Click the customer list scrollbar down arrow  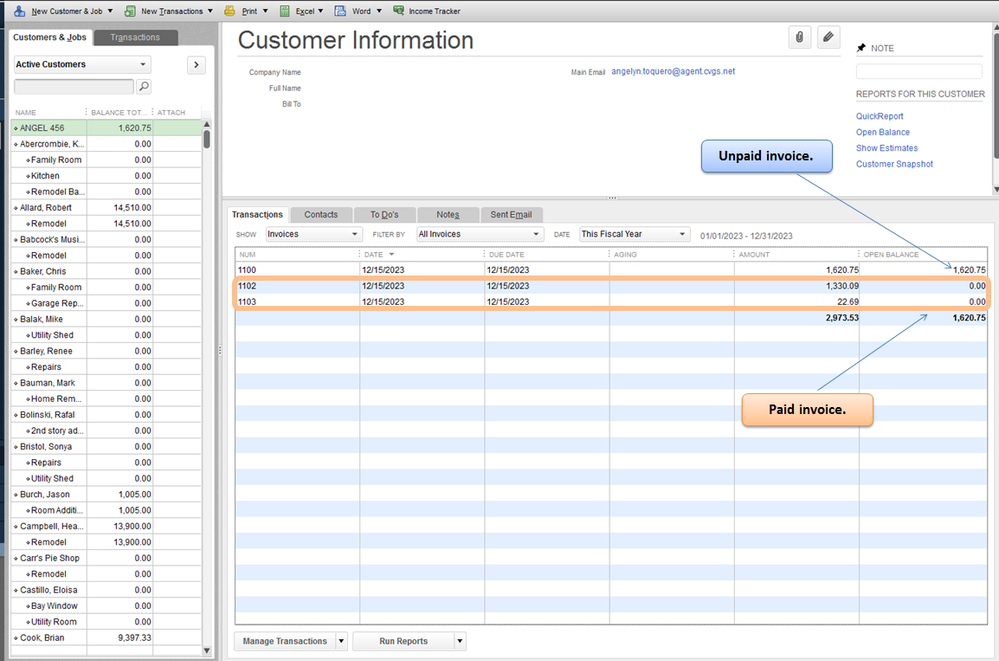point(206,650)
